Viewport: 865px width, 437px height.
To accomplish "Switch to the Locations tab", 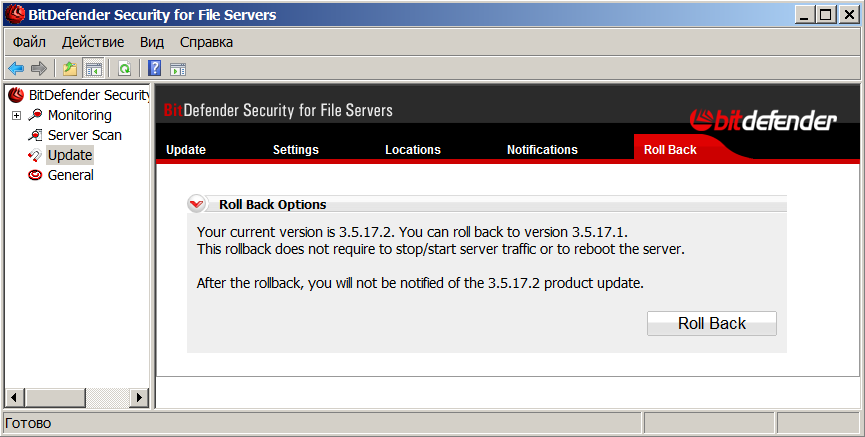I will click(413, 150).
